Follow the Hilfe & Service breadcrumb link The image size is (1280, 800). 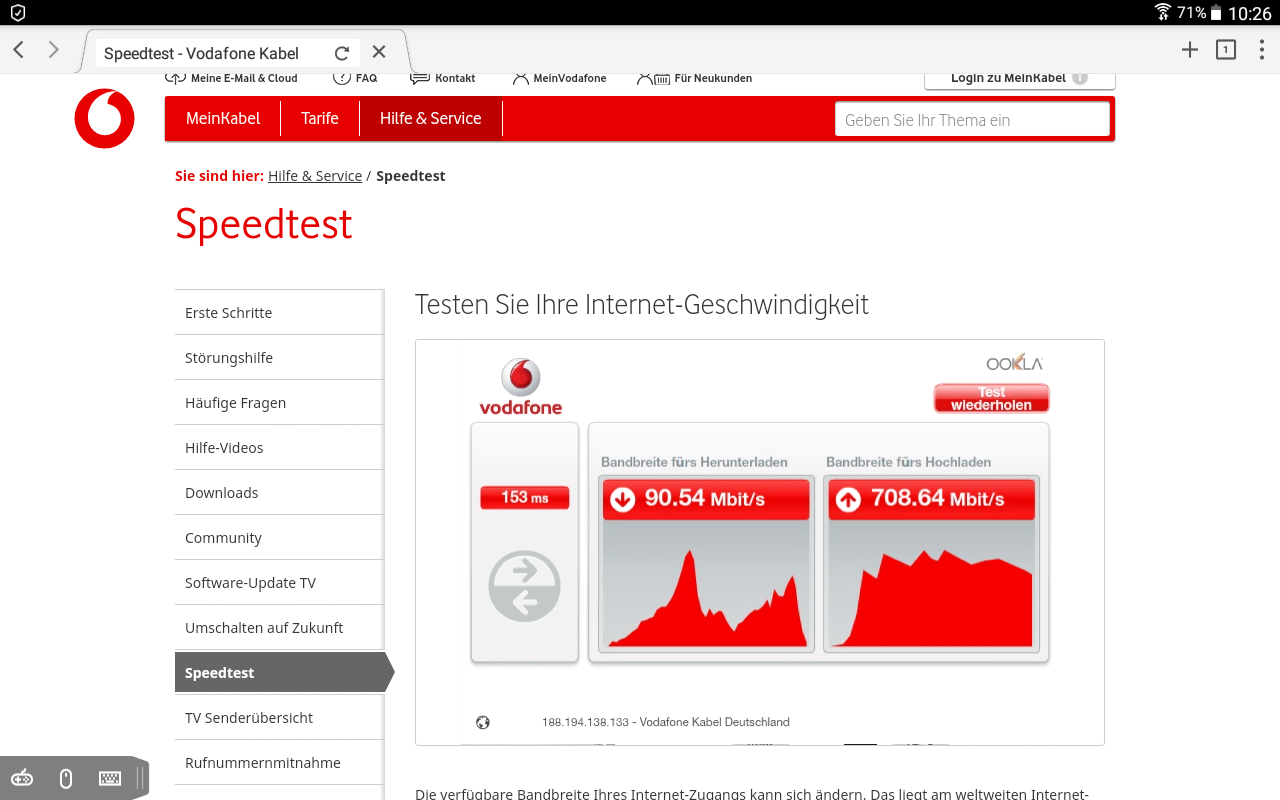pyautogui.click(x=315, y=176)
